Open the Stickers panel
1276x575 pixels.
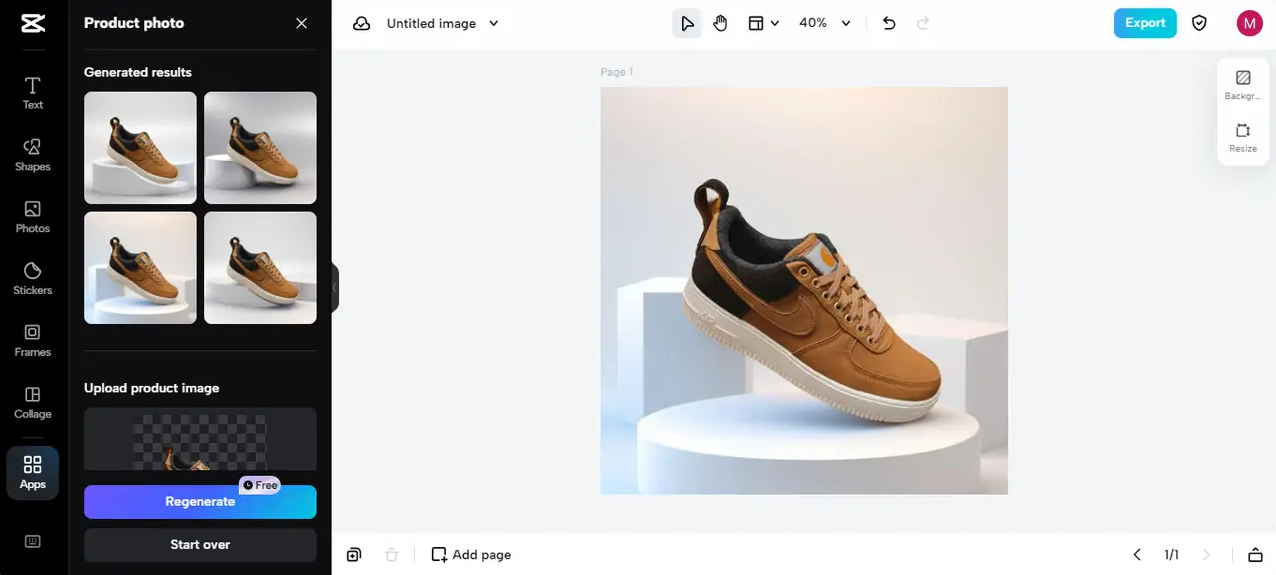click(x=32, y=278)
